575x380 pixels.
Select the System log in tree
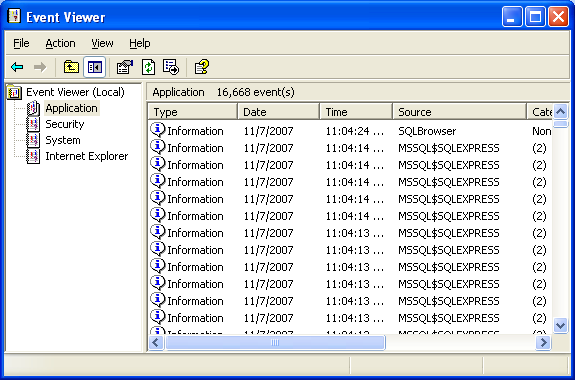[63, 140]
